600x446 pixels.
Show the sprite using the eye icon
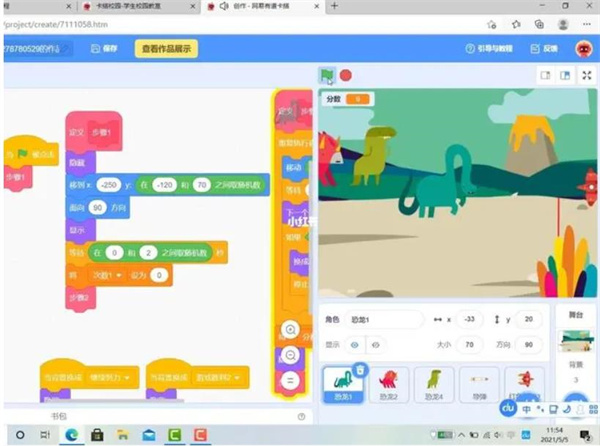[354, 343]
